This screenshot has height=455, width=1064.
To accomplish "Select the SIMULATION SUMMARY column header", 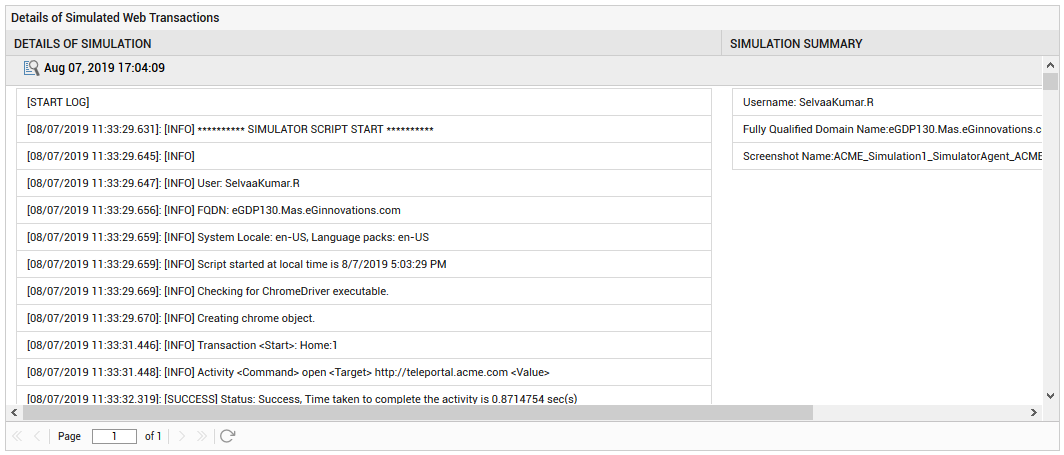I will [x=889, y=43].
